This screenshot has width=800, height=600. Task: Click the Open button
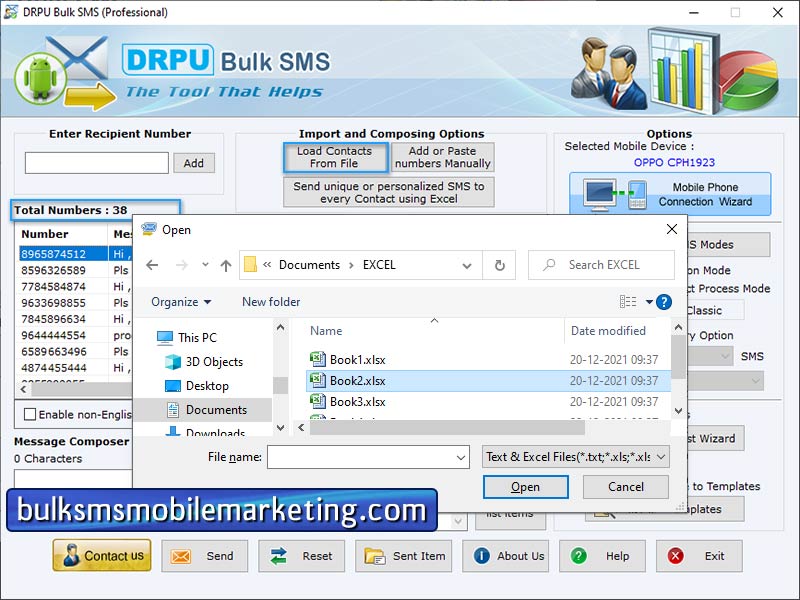pyautogui.click(x=525, y=487)
